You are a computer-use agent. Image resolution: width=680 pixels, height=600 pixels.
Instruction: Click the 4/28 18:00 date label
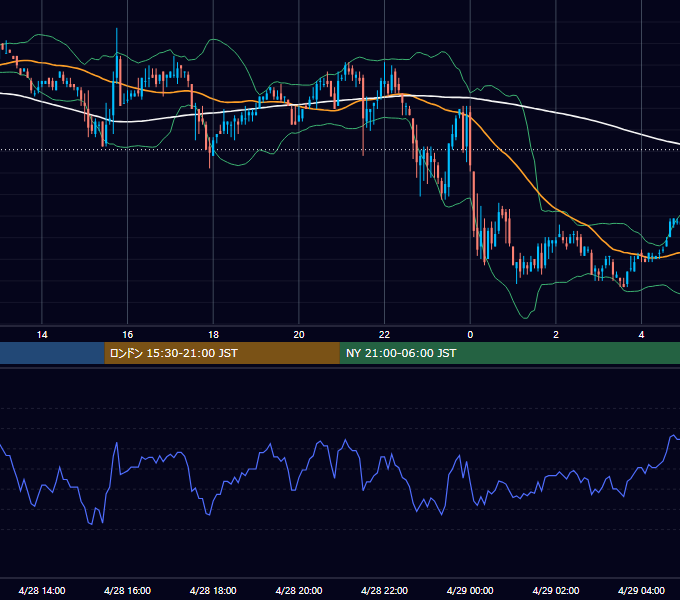point(213,590)
